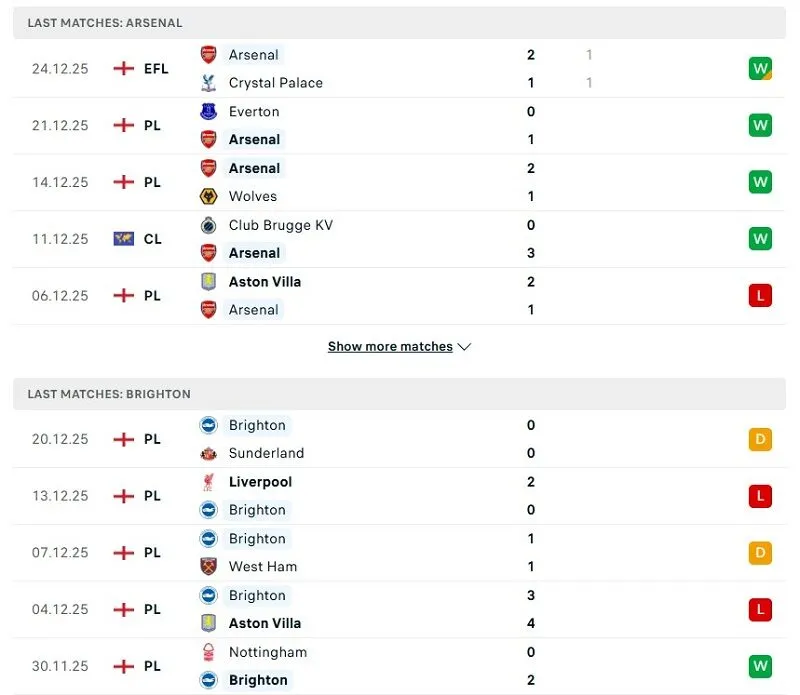Click the chevron next to Show more matches
800x695 pixels.
pyautogui.click(x=464, y=347)
